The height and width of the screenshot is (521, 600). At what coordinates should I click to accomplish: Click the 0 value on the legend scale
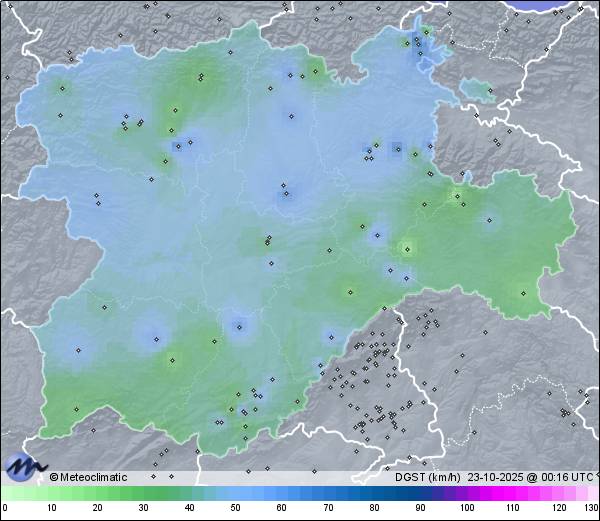[5, 509]
